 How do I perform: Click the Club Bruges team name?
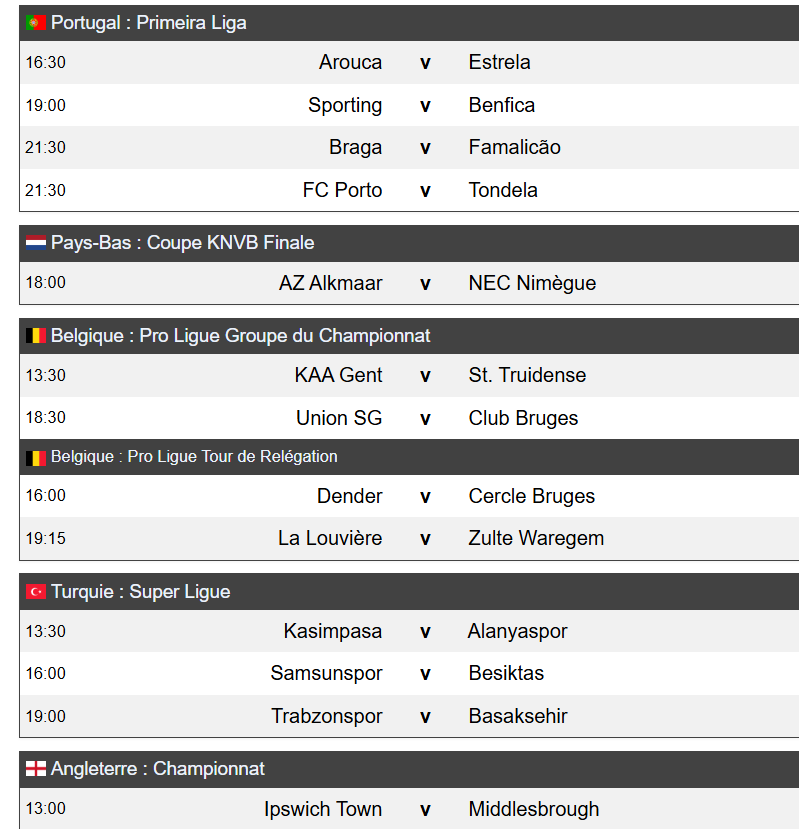pyautogui.click(x=523, y=418)
